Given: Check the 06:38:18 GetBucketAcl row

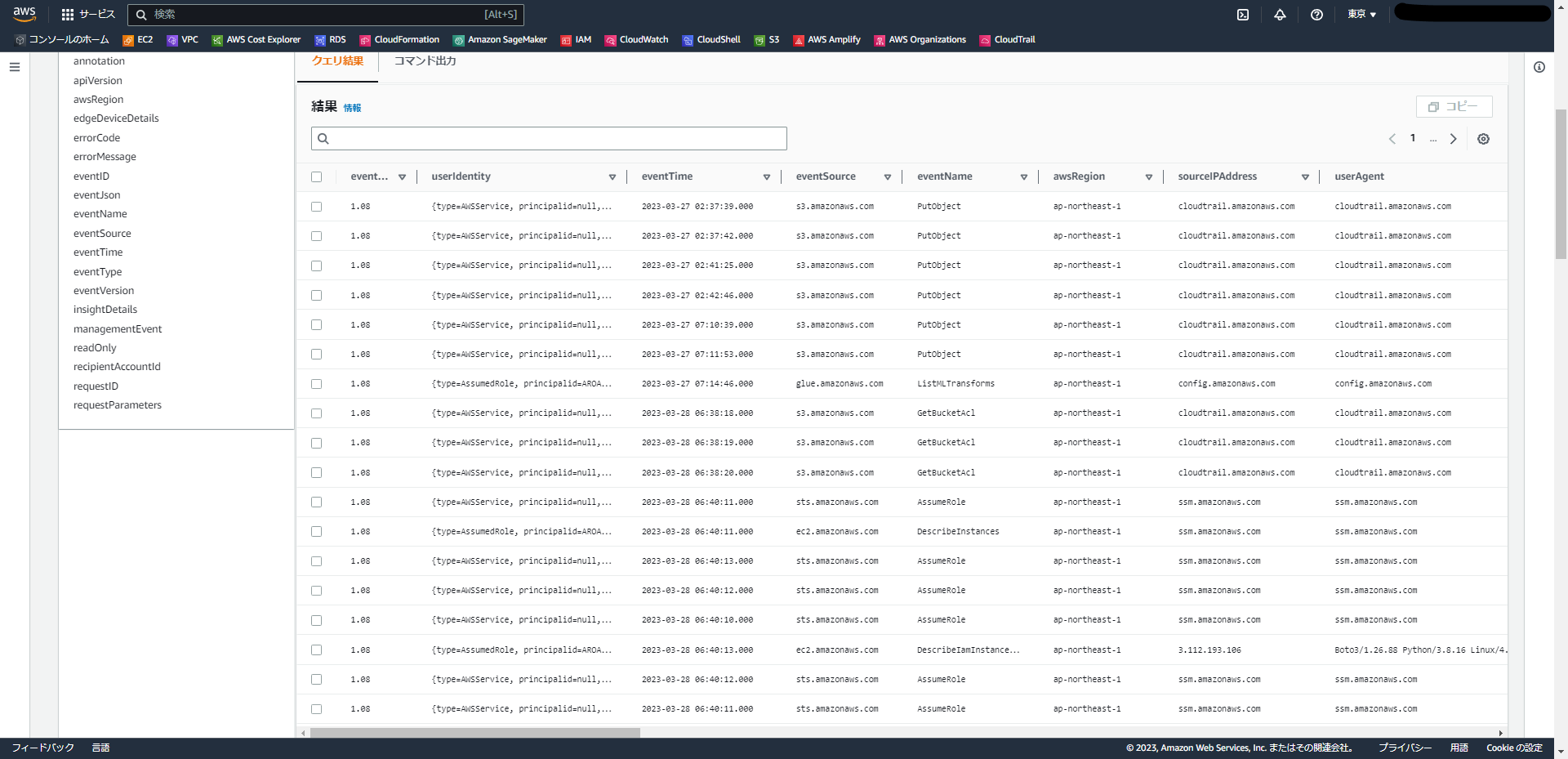Looking at the screenshot, I should (x=317, y=413).
